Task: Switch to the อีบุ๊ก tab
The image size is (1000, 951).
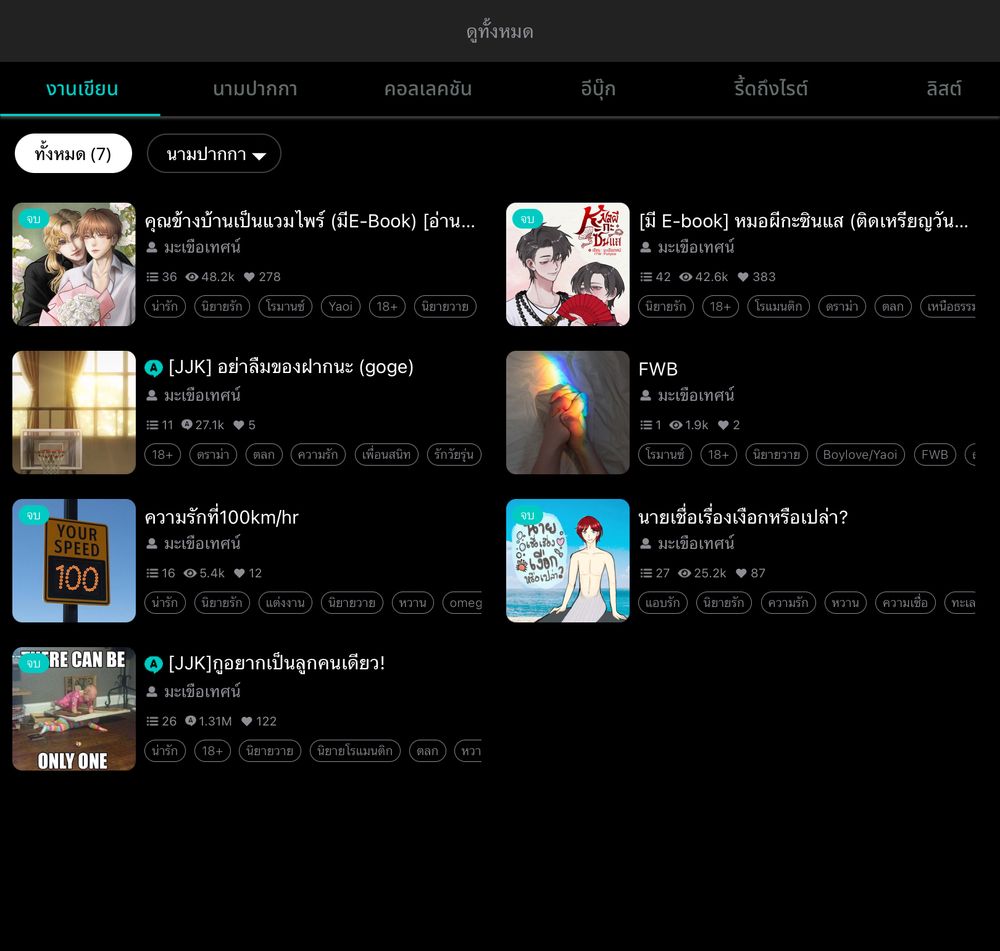Action: [x=598, y=89]
